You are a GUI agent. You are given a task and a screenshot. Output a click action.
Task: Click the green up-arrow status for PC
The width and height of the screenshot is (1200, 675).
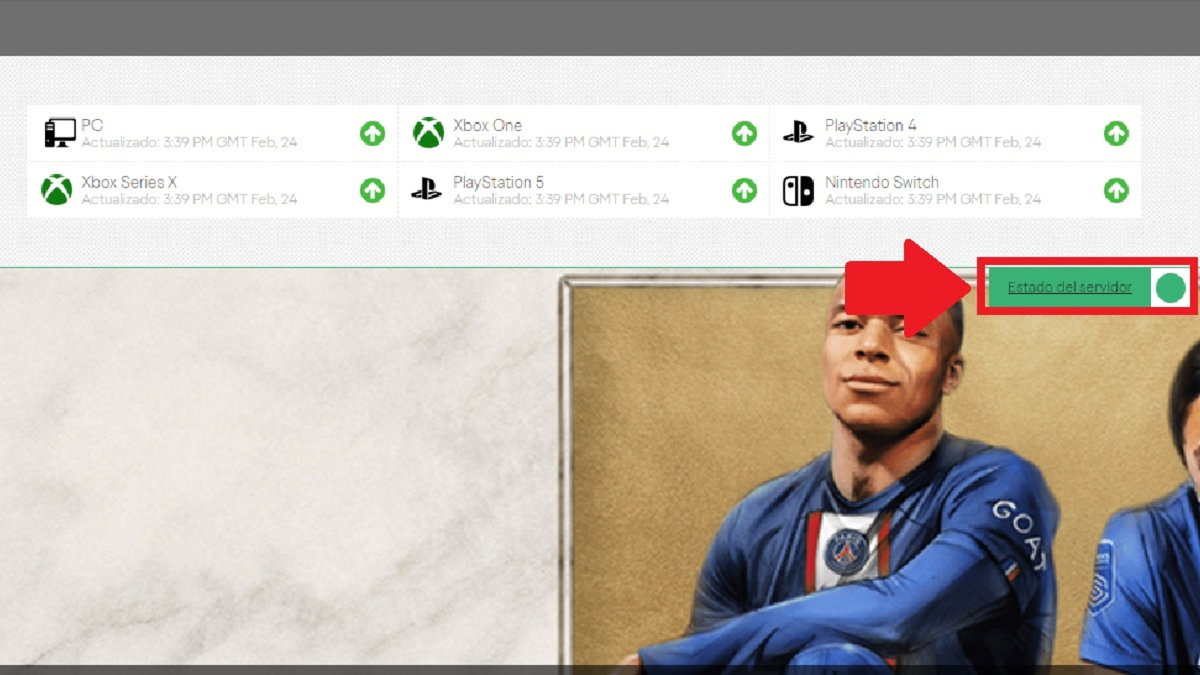pyautogui.click(x=373, y=133)
